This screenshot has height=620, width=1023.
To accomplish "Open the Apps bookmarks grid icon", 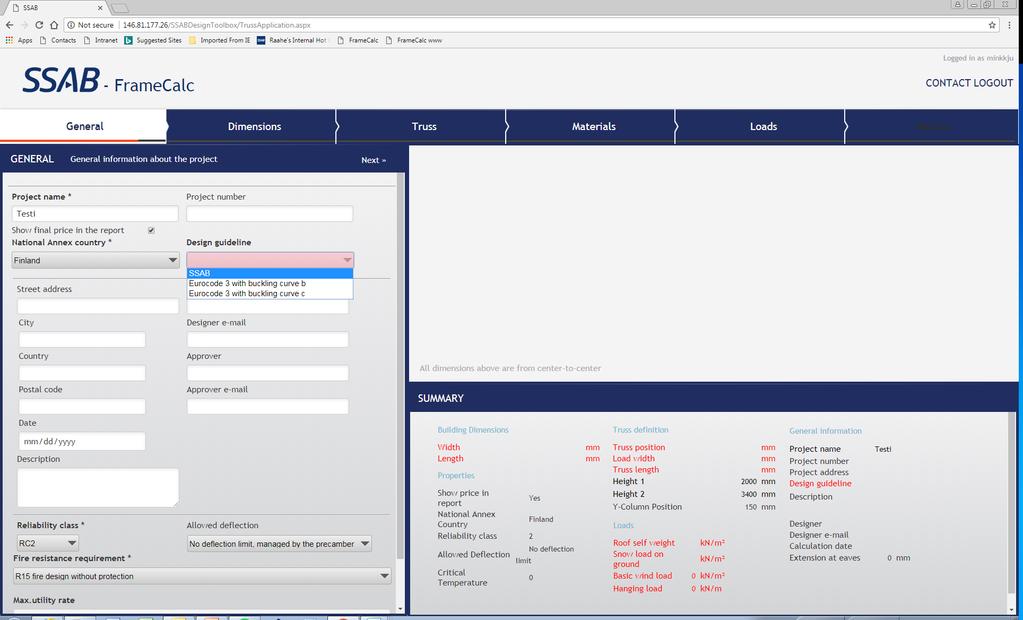I will pyautogui.click(x=9, y=40).
